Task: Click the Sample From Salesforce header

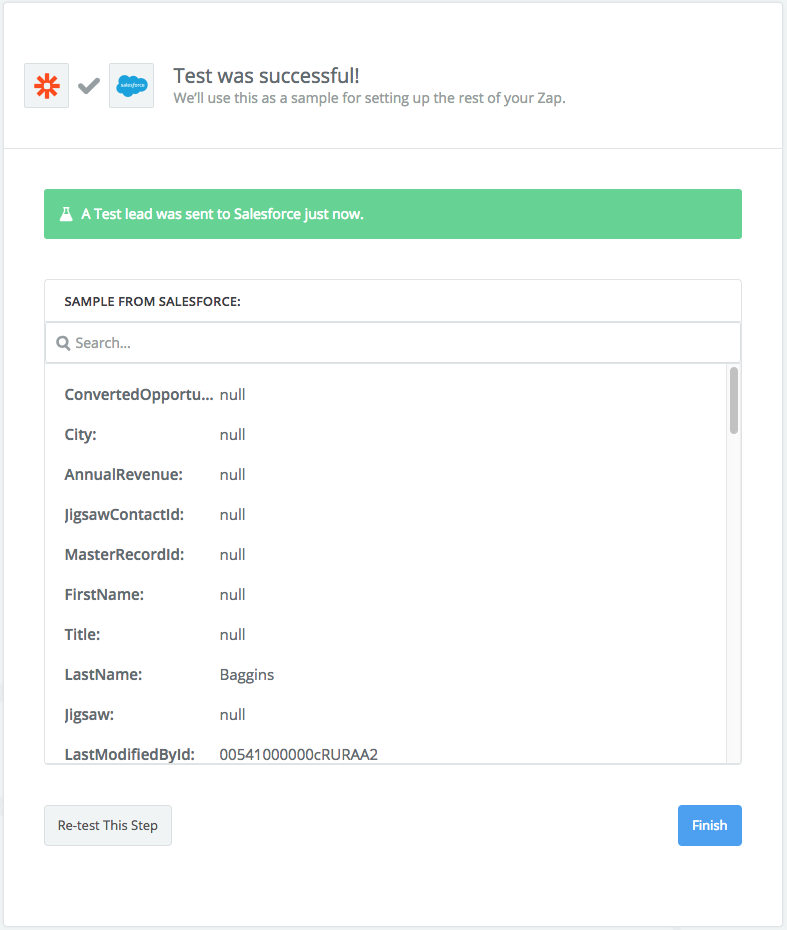Action: tap(152, 301)
